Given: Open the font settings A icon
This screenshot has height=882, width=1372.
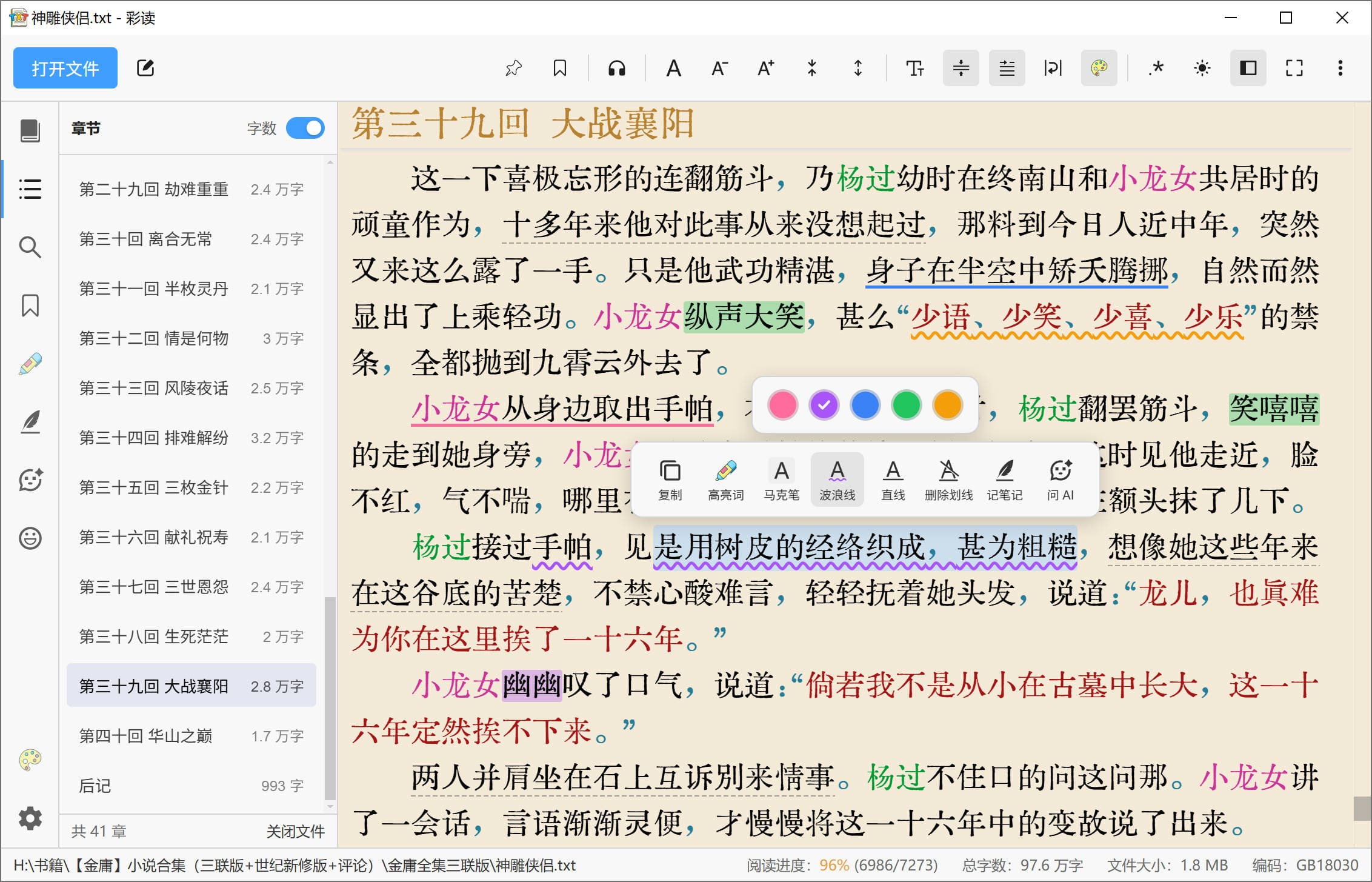Looking at the screenshot, I should [x=673, y=68].
